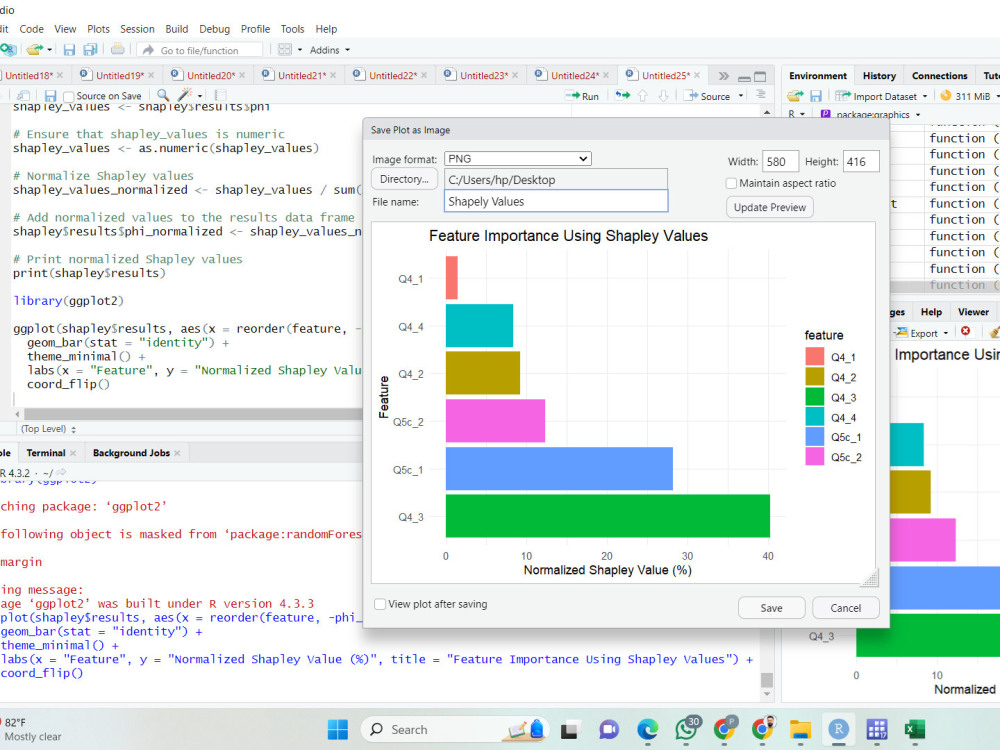Click the print icon in main toolbar
Image resolution: width=1000 pixels, height=750 pixels.
[x=117, y=49]
